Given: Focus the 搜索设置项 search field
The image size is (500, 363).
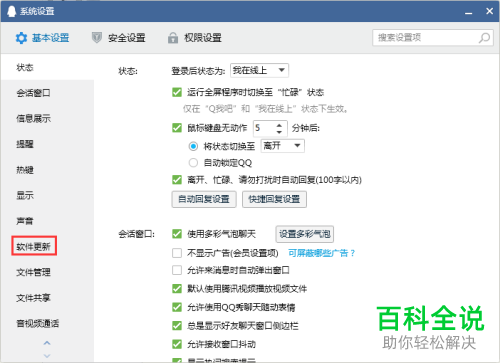Looking at the screenshot, I should tap(433, 38).
